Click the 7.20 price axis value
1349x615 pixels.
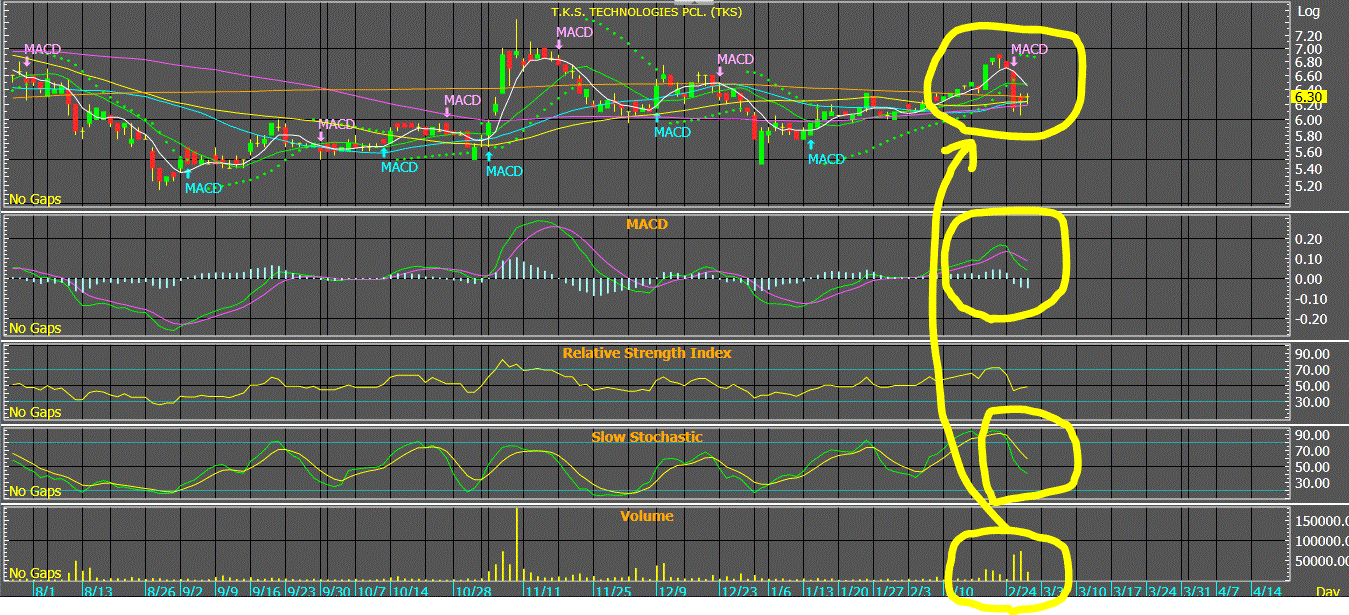(1309, 35)
